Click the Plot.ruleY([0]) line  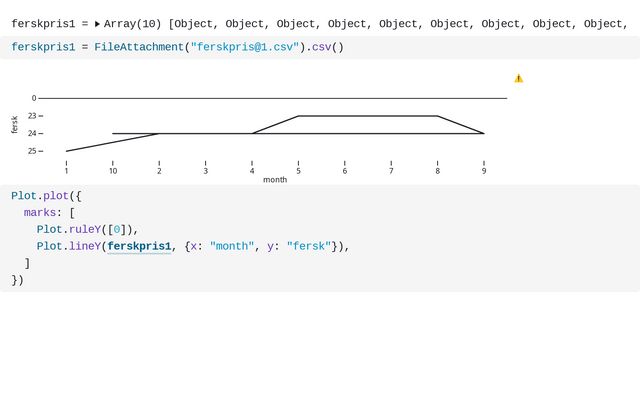click(x=87, y=229)
